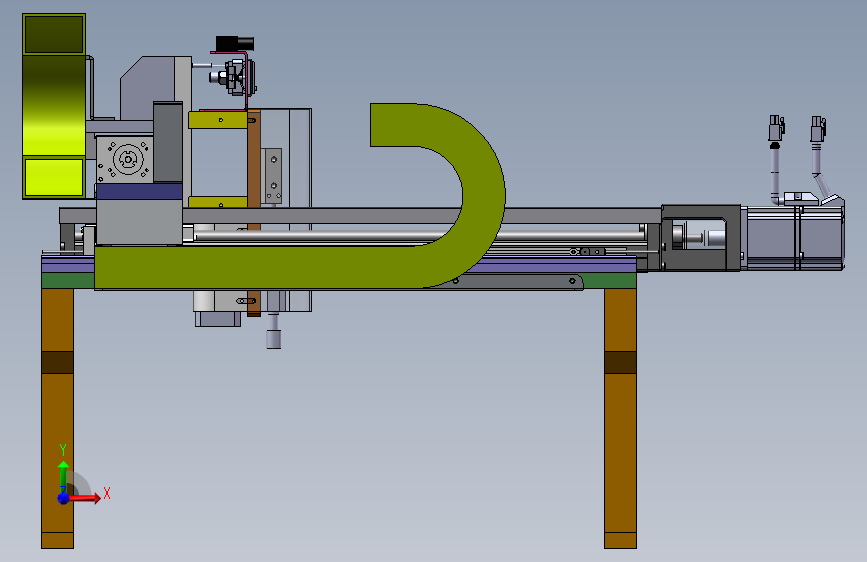Screen dimensions: 867x562
Task: Click the Y axis label
Action: (x=63, y=450)
